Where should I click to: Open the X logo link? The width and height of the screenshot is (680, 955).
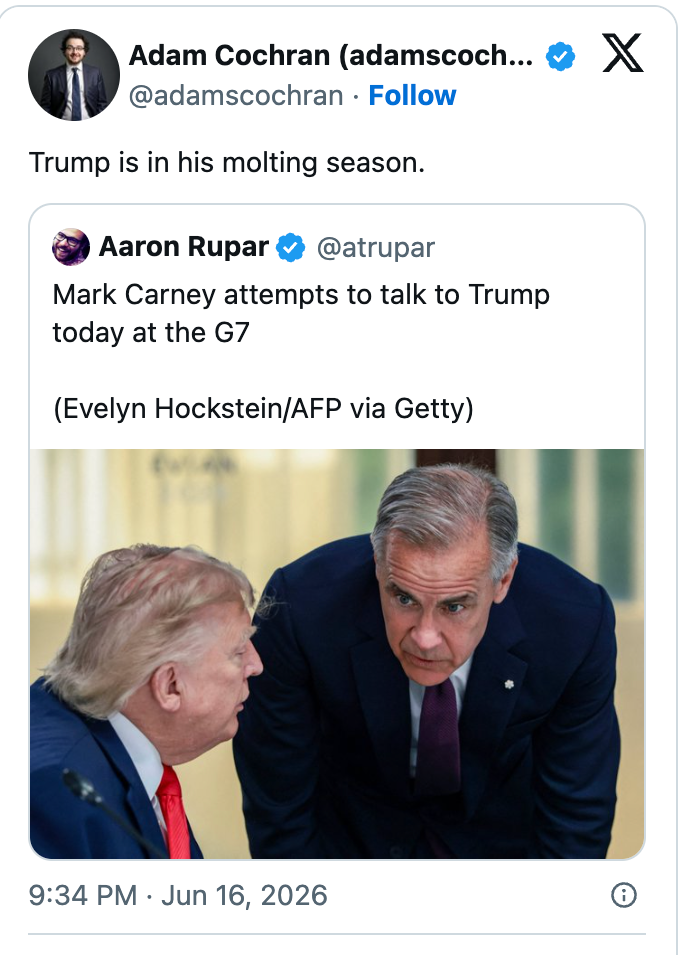(x=622, y=53)
